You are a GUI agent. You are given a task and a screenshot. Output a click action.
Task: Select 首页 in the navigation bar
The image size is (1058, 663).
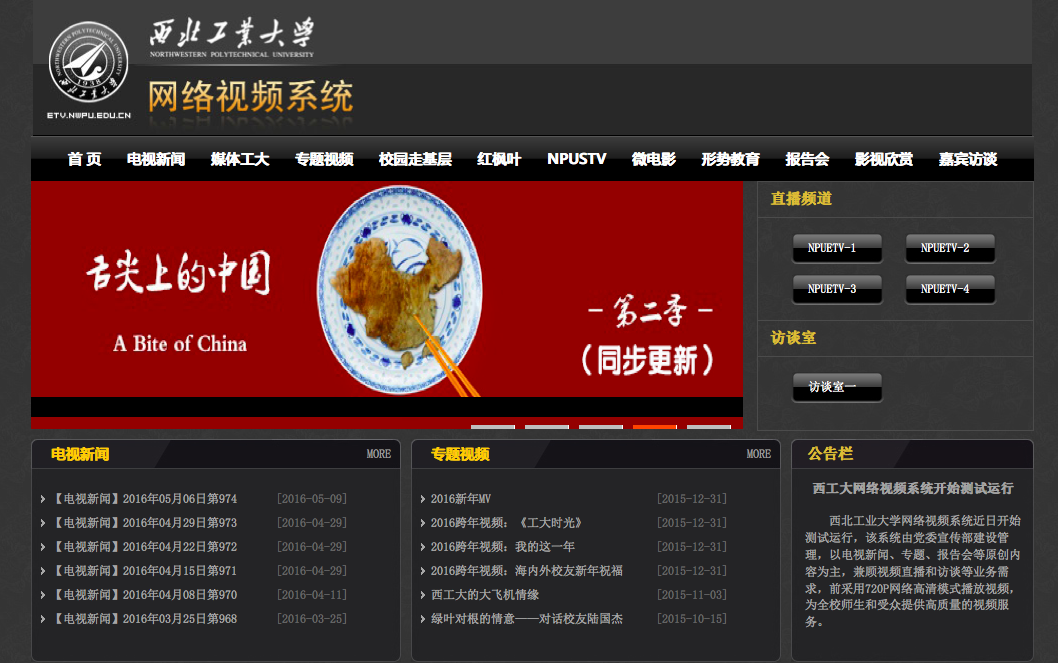point(85,158)
